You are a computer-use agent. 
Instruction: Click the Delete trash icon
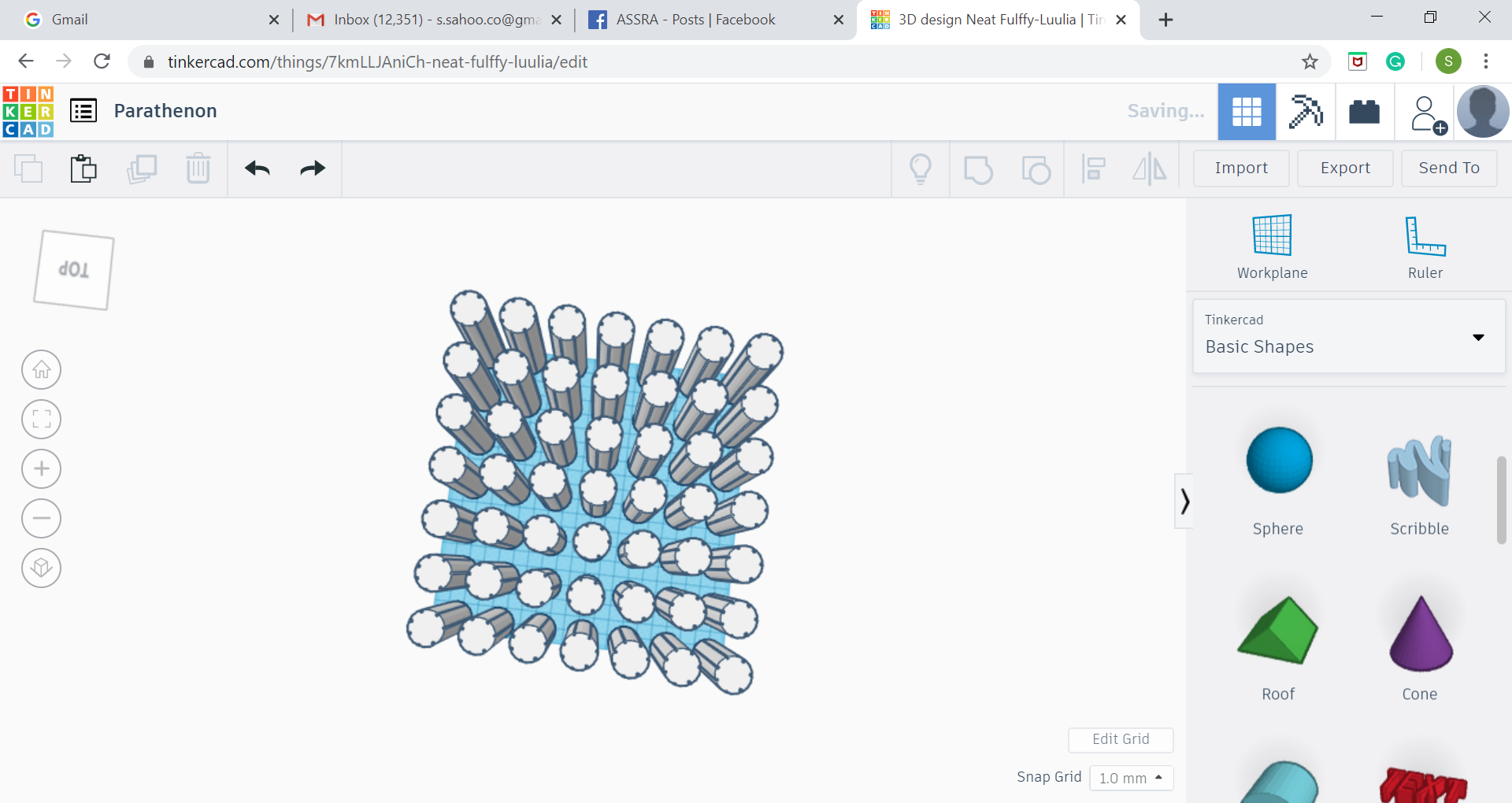click(198, 168)
